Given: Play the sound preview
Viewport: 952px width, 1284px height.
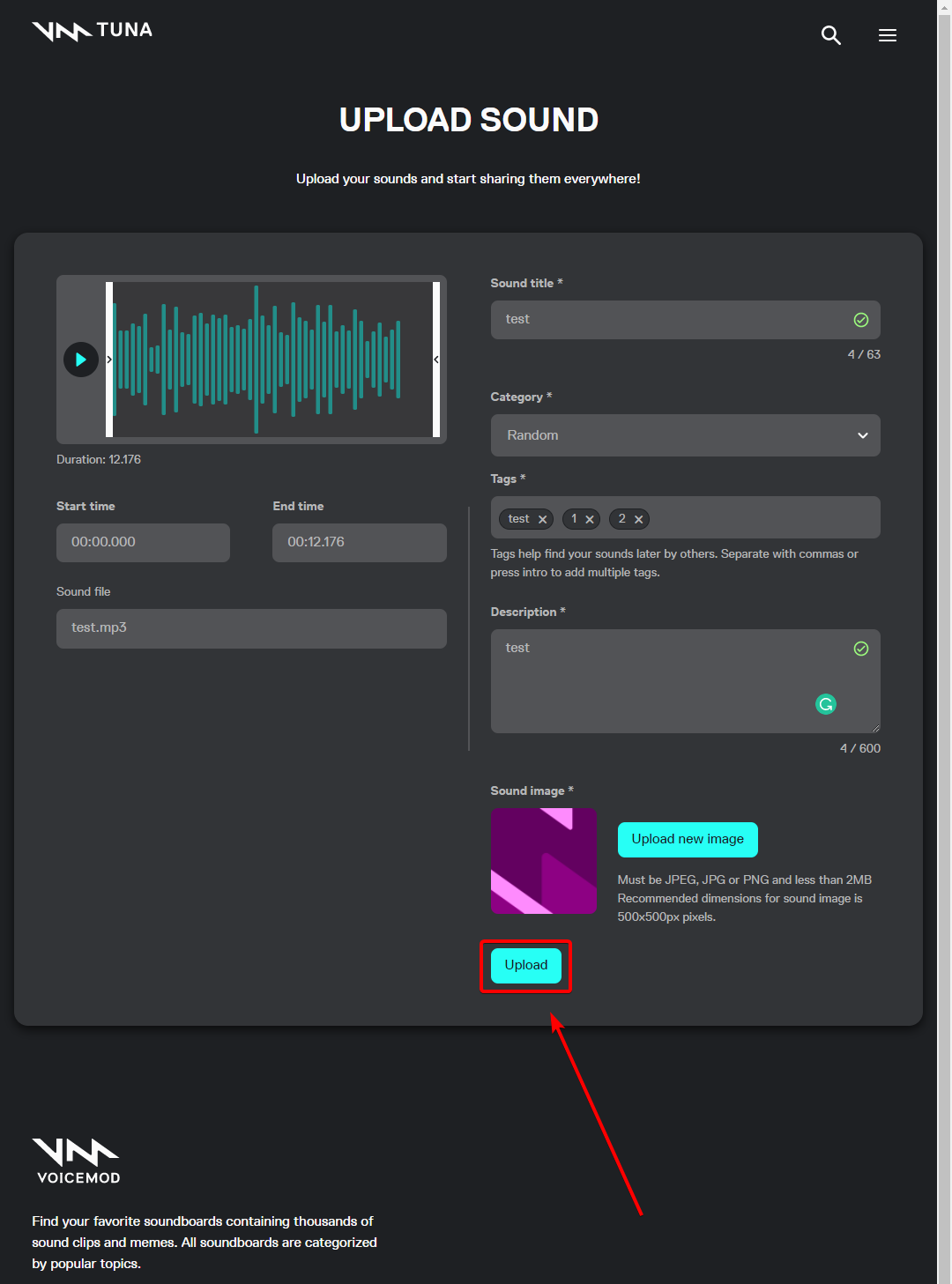Looking at the screenshot, I should click(x=81, y=360).
